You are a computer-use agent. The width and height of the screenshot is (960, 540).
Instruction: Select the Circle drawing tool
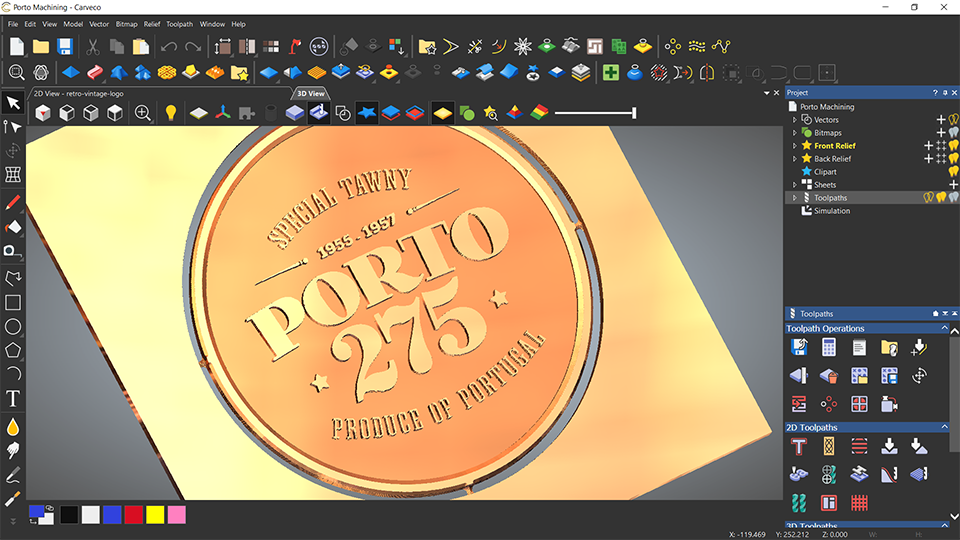(13, 326)
